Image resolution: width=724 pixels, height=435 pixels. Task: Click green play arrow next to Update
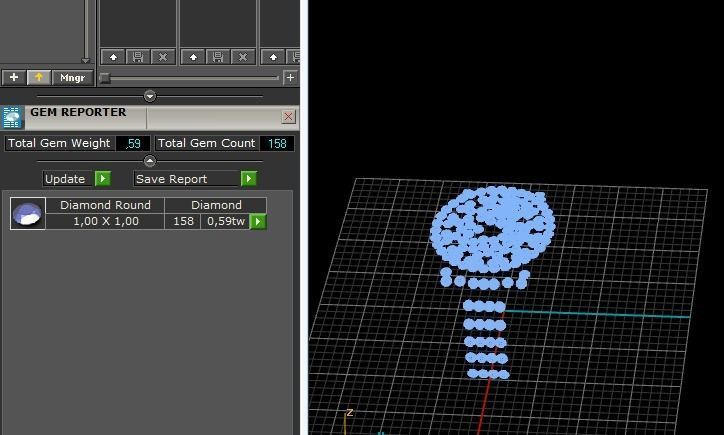click(x=103, y=178)
